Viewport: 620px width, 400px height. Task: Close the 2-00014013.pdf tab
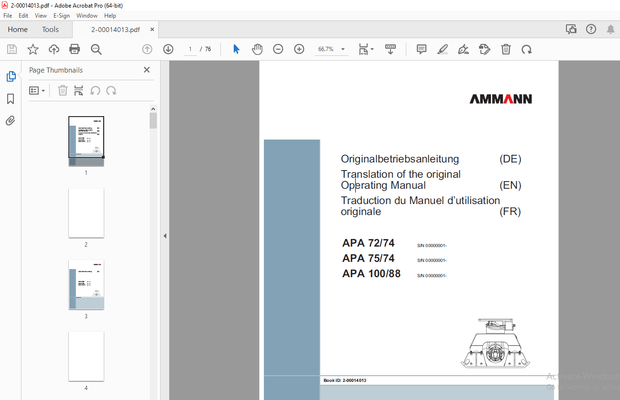tap(152, 29)
